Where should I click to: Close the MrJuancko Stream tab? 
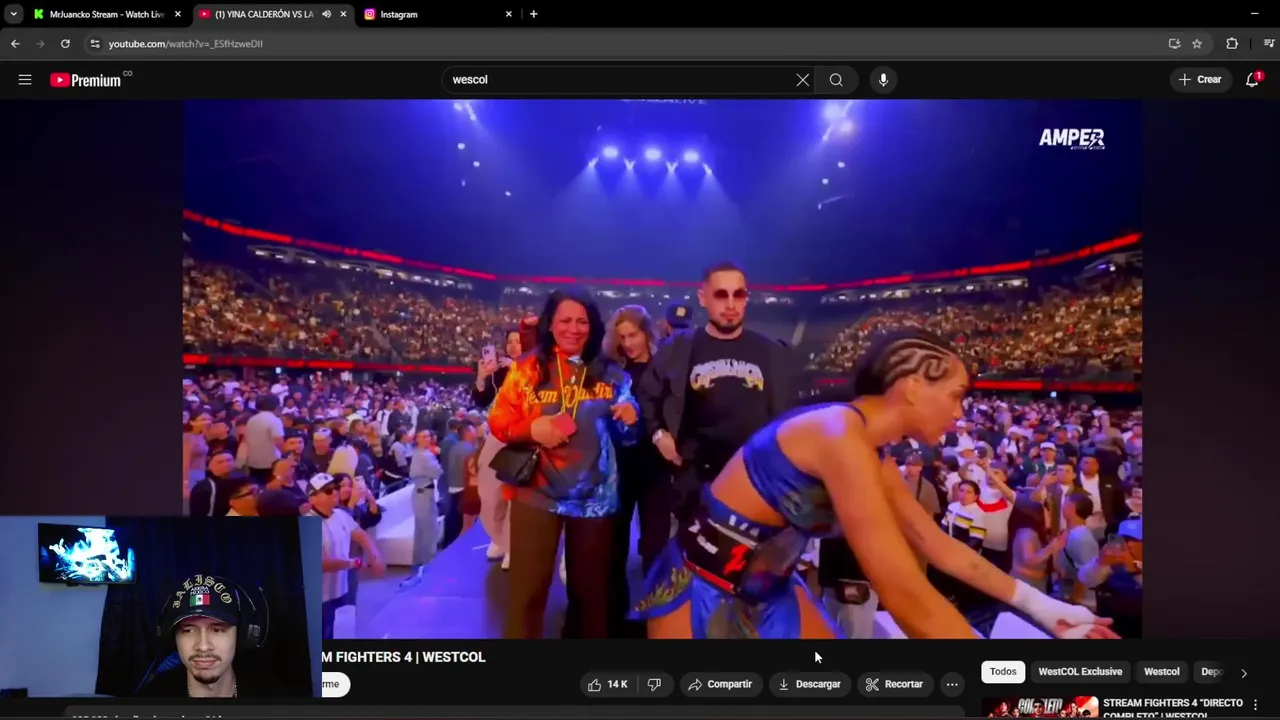(178, 14)
